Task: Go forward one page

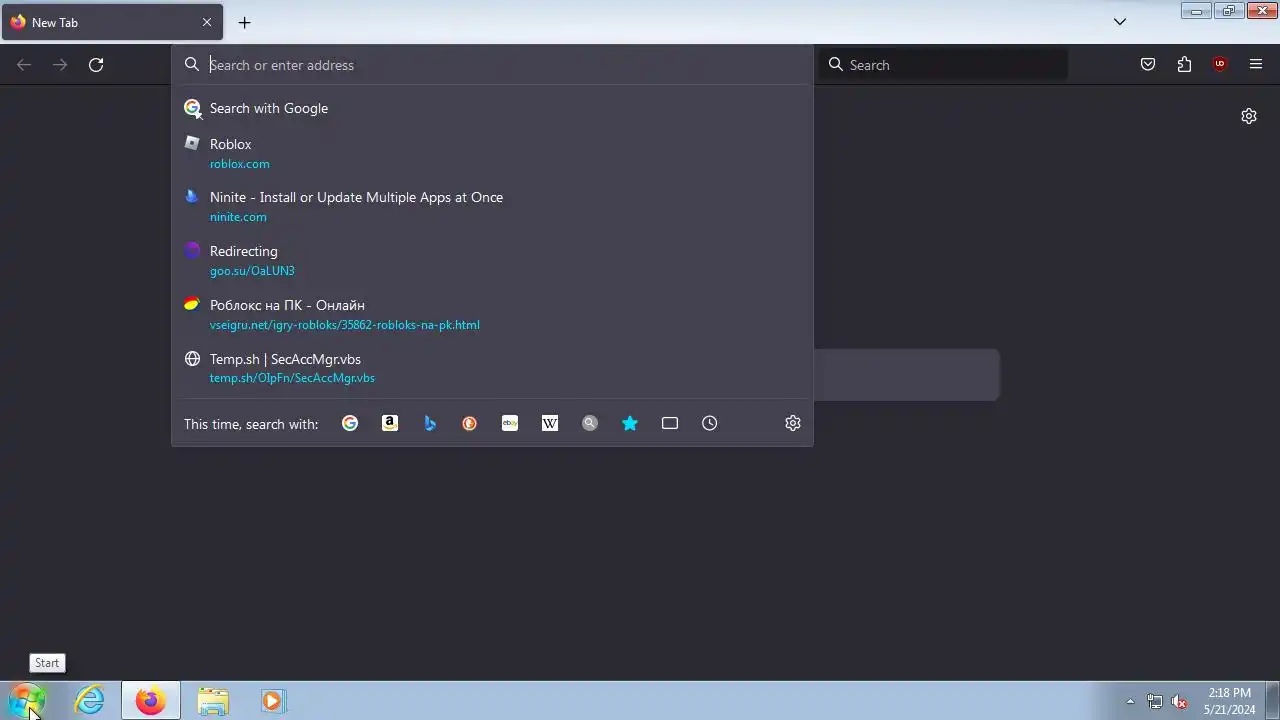Action: [60, 65]
